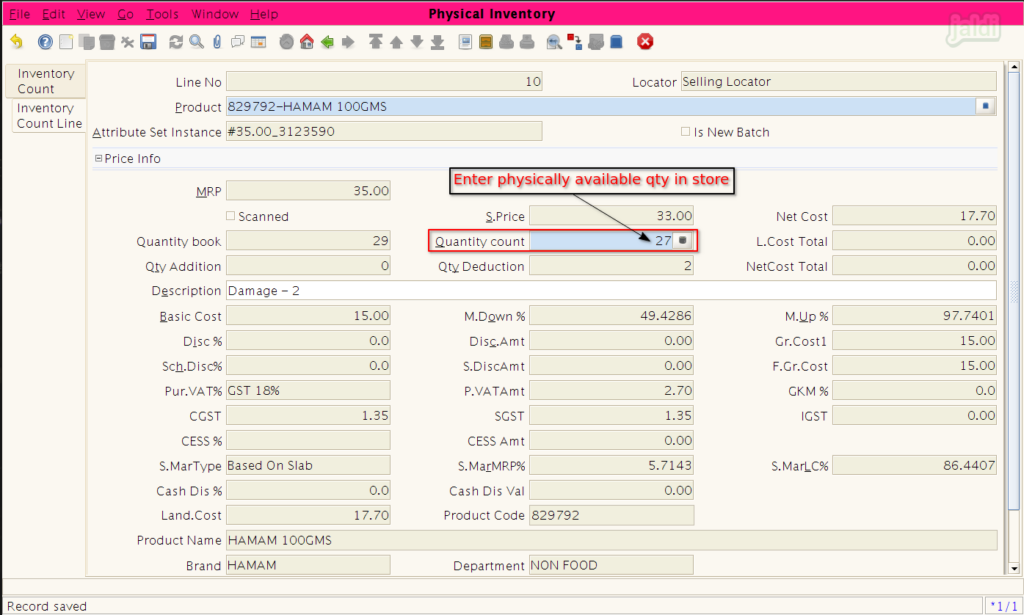Click the Delete record trash icon

[107, 42]
